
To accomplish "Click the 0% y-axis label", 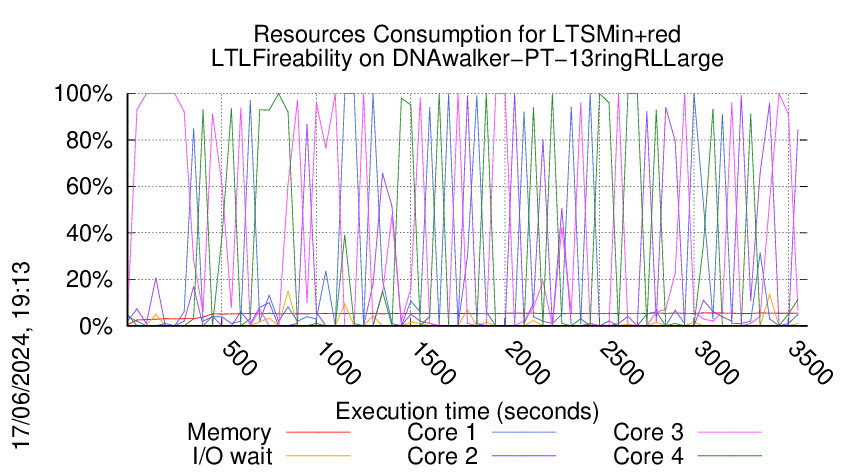I will point(96,326).
